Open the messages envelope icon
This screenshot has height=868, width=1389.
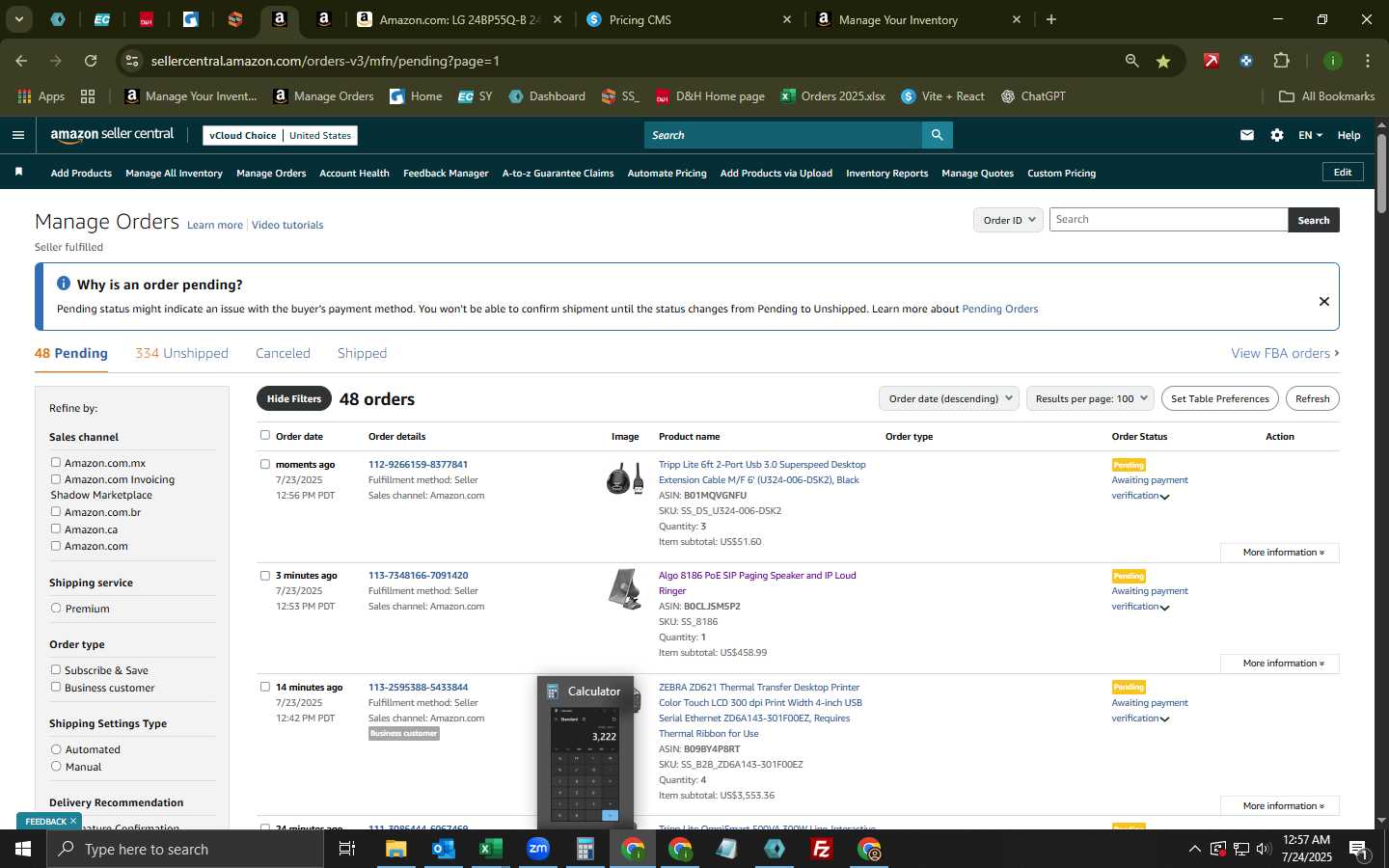[x=1247, y=135]
